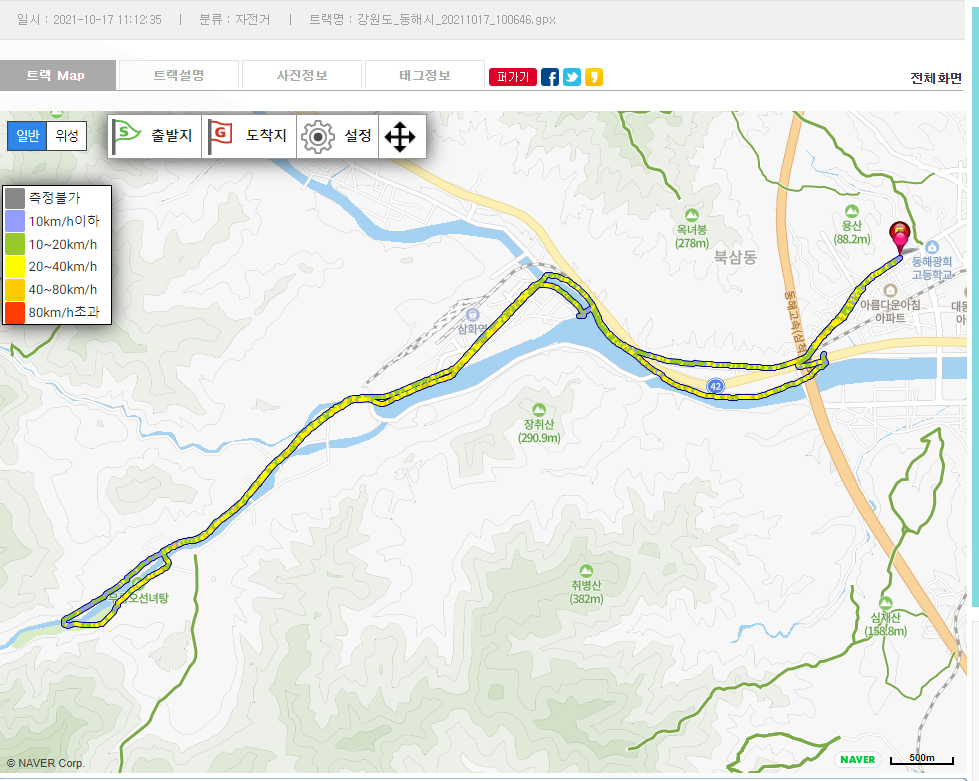Click the red goal flag (도착지) icon
The width and height of the screenshot is (979, 781).
[x=220, y=136]
